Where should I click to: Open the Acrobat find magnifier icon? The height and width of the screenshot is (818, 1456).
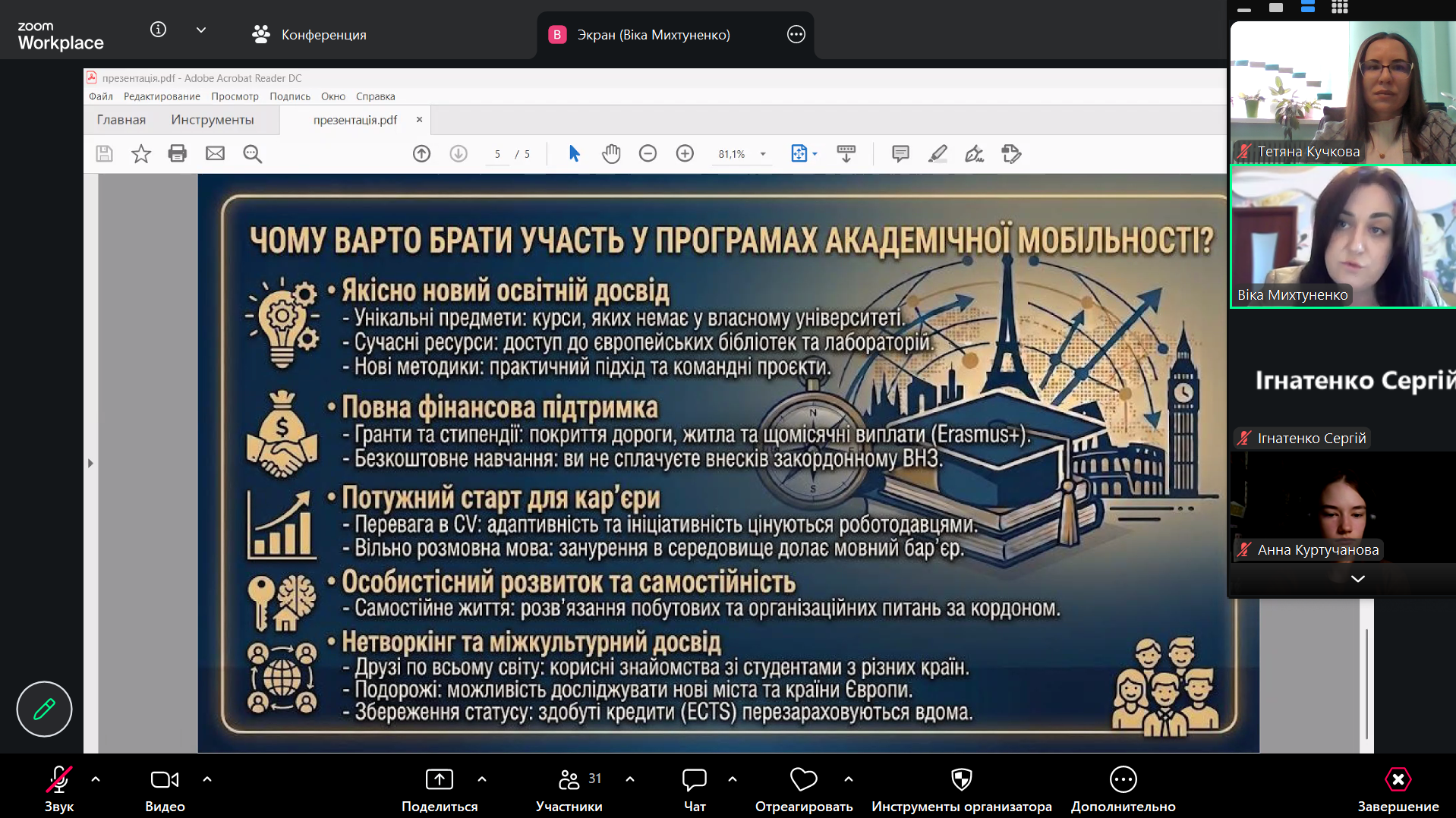(x=252, y=154)
